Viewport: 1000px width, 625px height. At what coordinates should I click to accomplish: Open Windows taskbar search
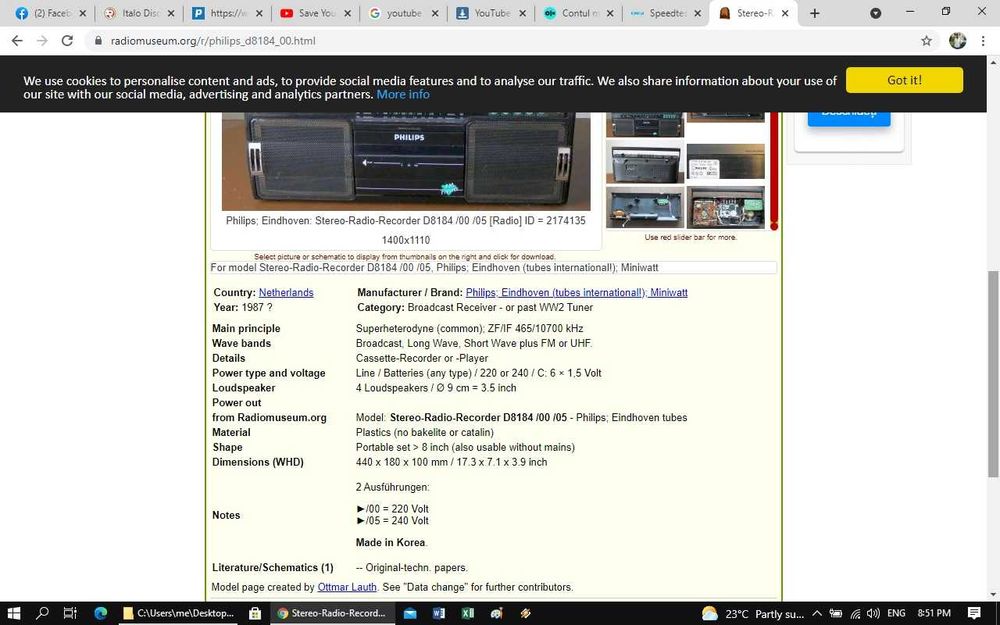click(x=42, y=614)
